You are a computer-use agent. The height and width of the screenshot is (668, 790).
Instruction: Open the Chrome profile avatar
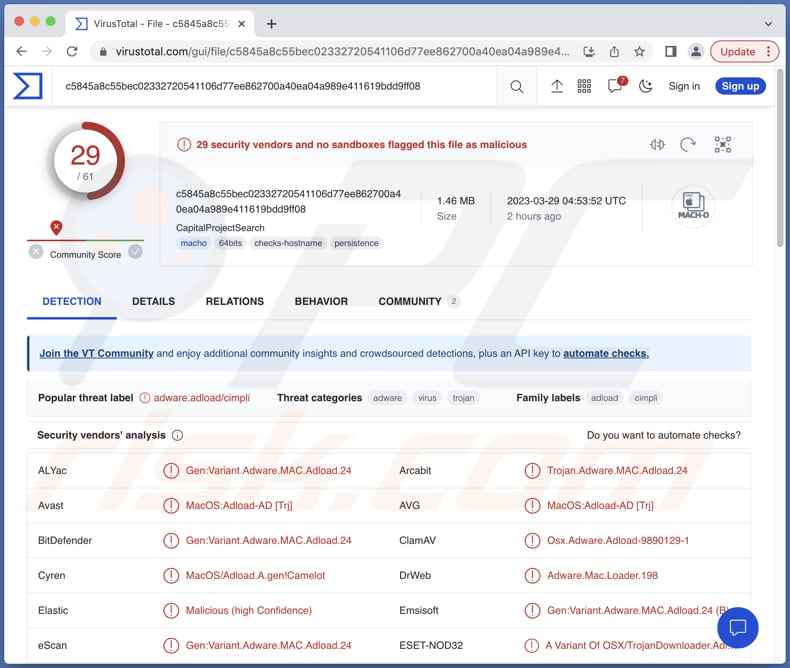point(696,51)
